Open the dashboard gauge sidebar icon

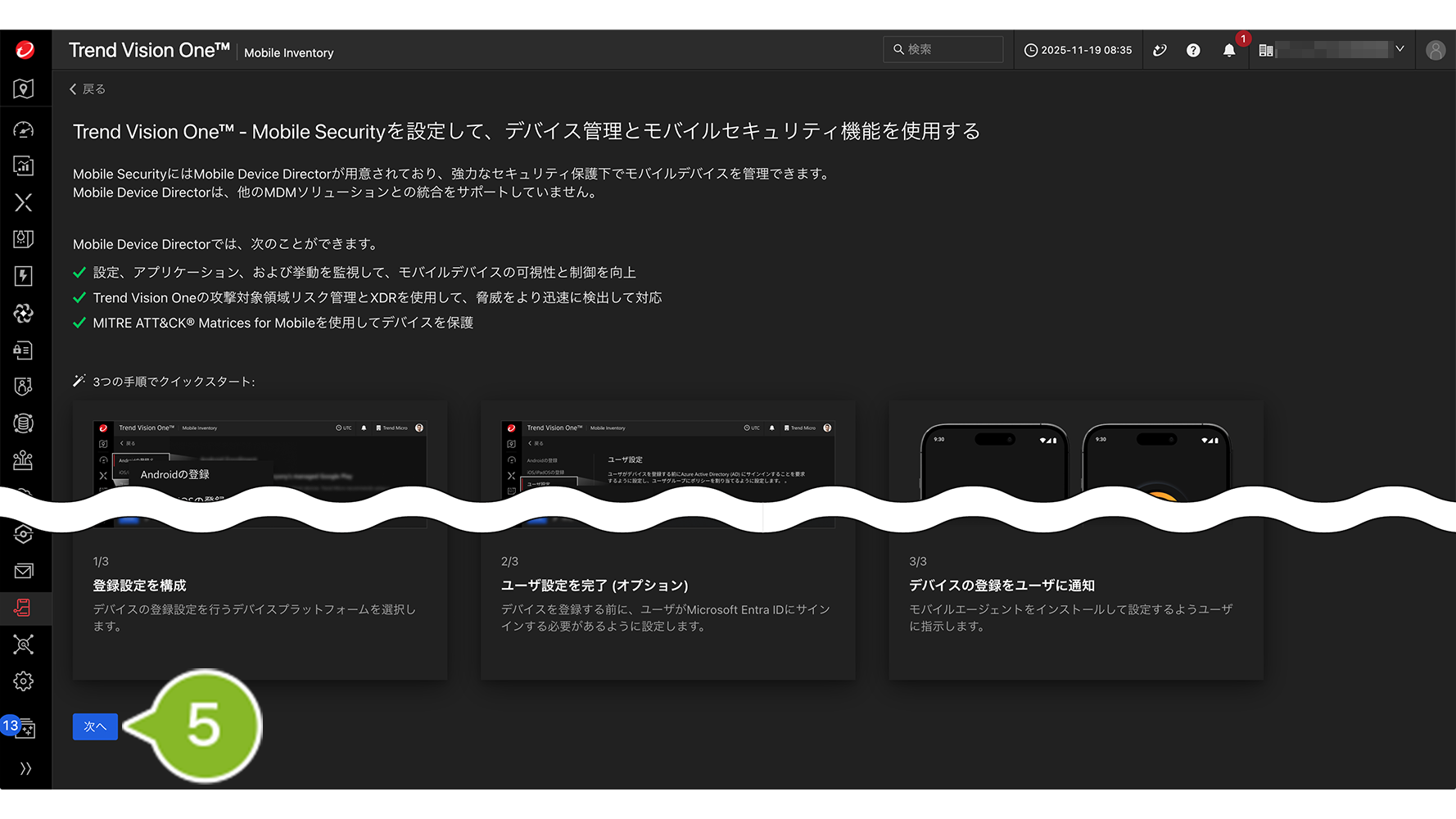tap(24, 129)
